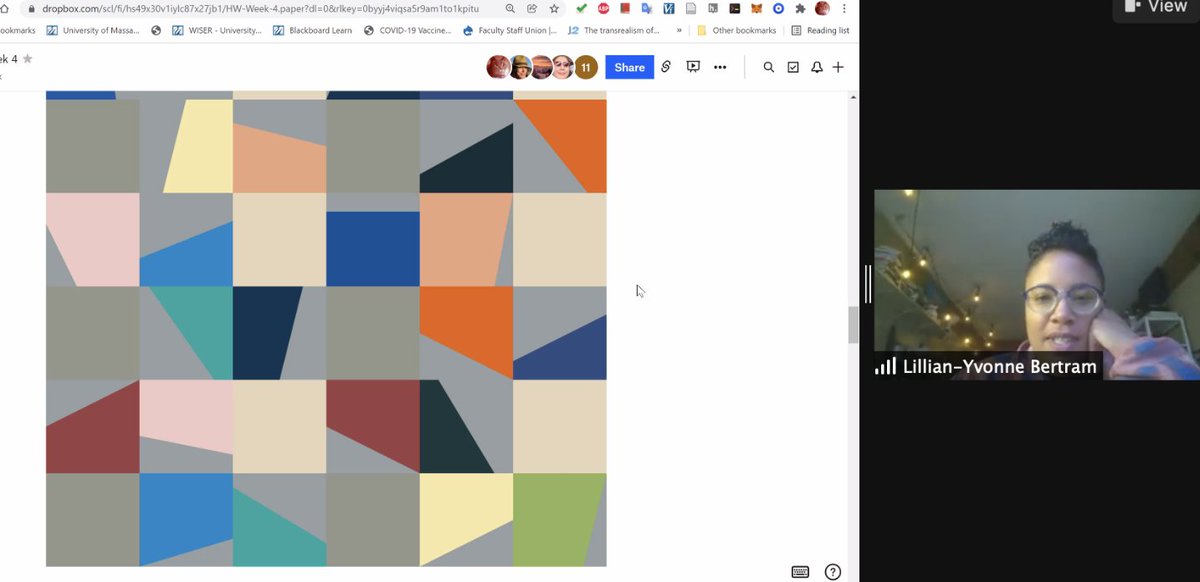
Task: Open the checklist icon in Paper's toolbar
Action: (793, 67)
